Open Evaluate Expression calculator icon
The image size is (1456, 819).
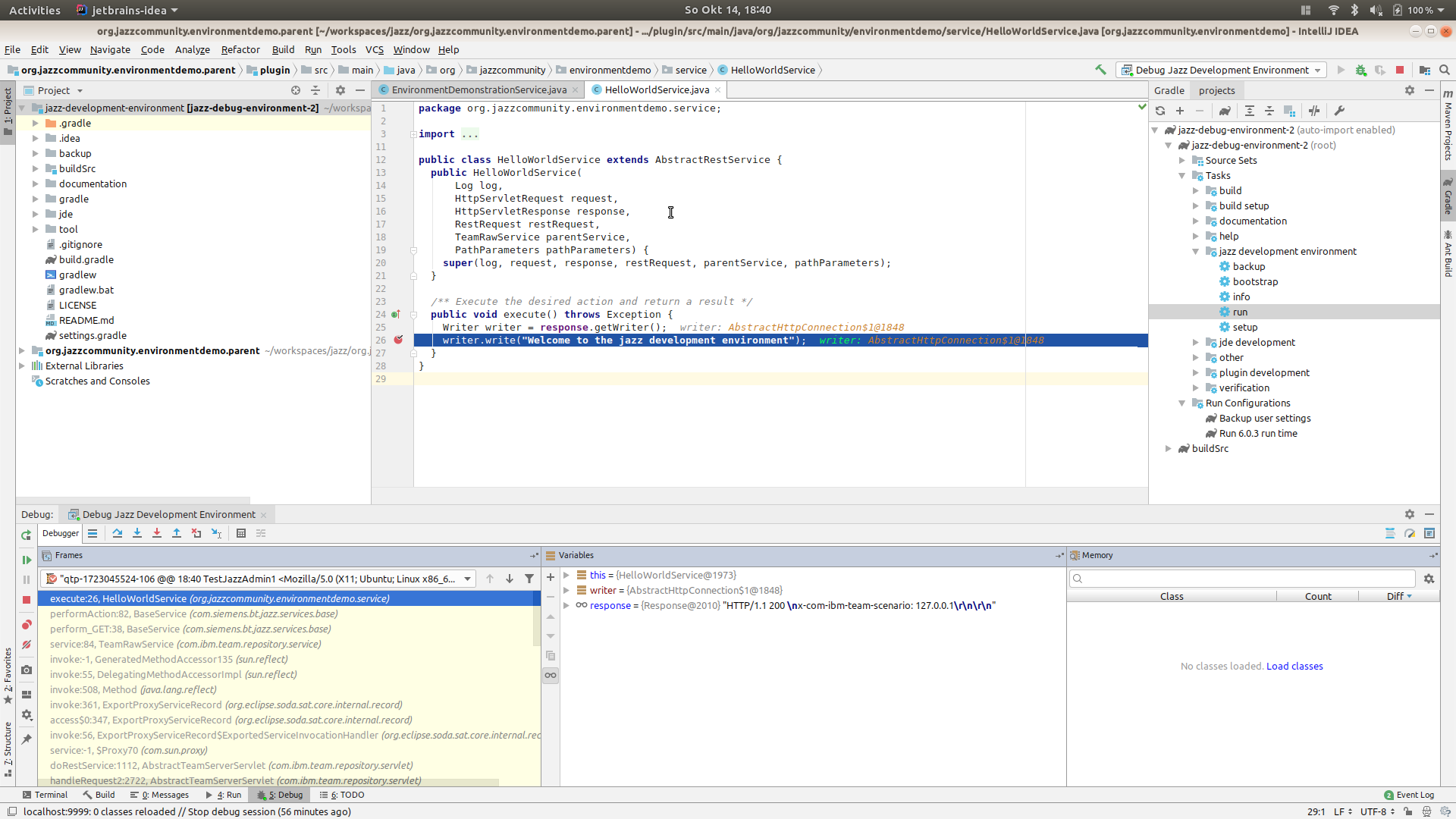(x=241, y=533)
